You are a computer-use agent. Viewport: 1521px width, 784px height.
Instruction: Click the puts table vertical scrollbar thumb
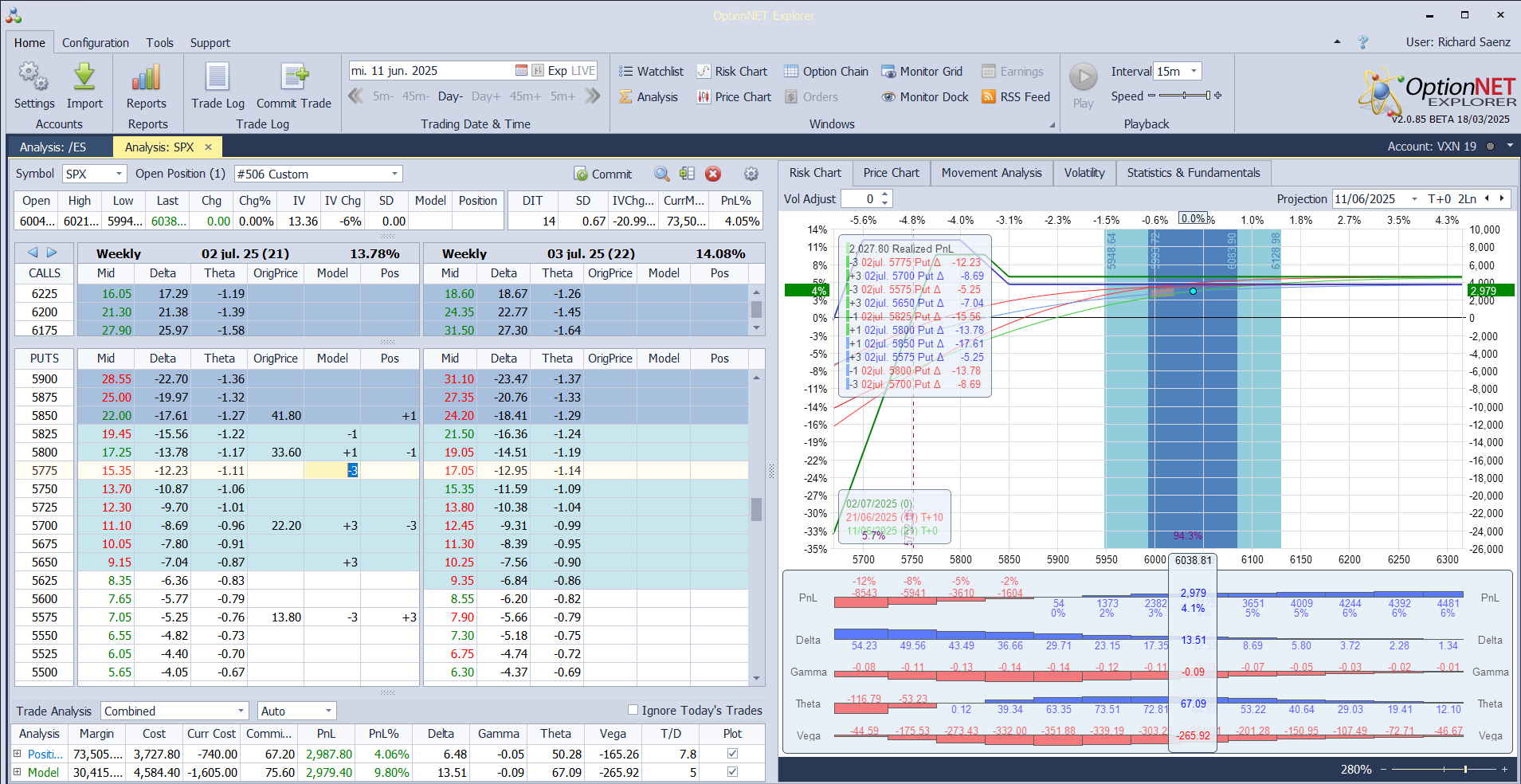click(756, 508)
